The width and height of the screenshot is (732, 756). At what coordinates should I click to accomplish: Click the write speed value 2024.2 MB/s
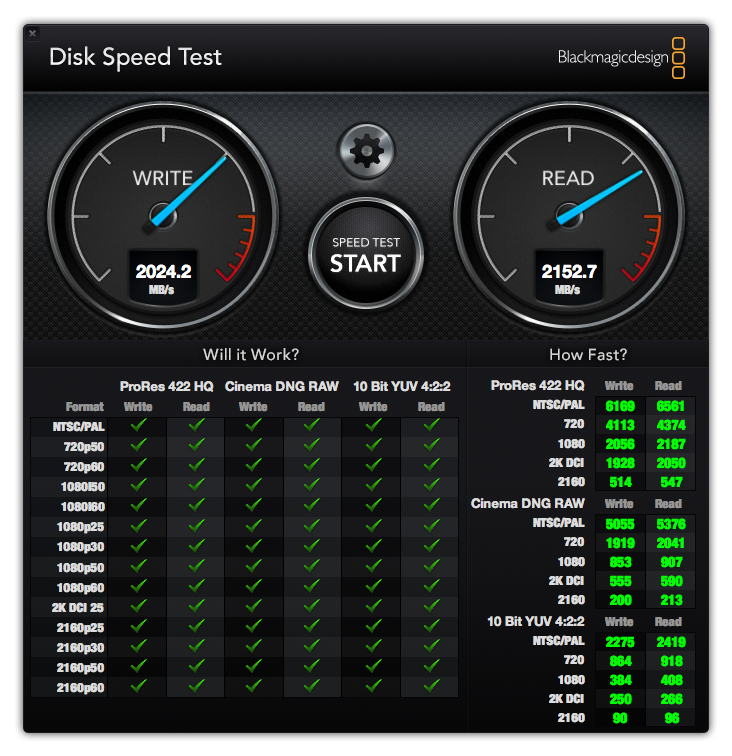[163, 277]
